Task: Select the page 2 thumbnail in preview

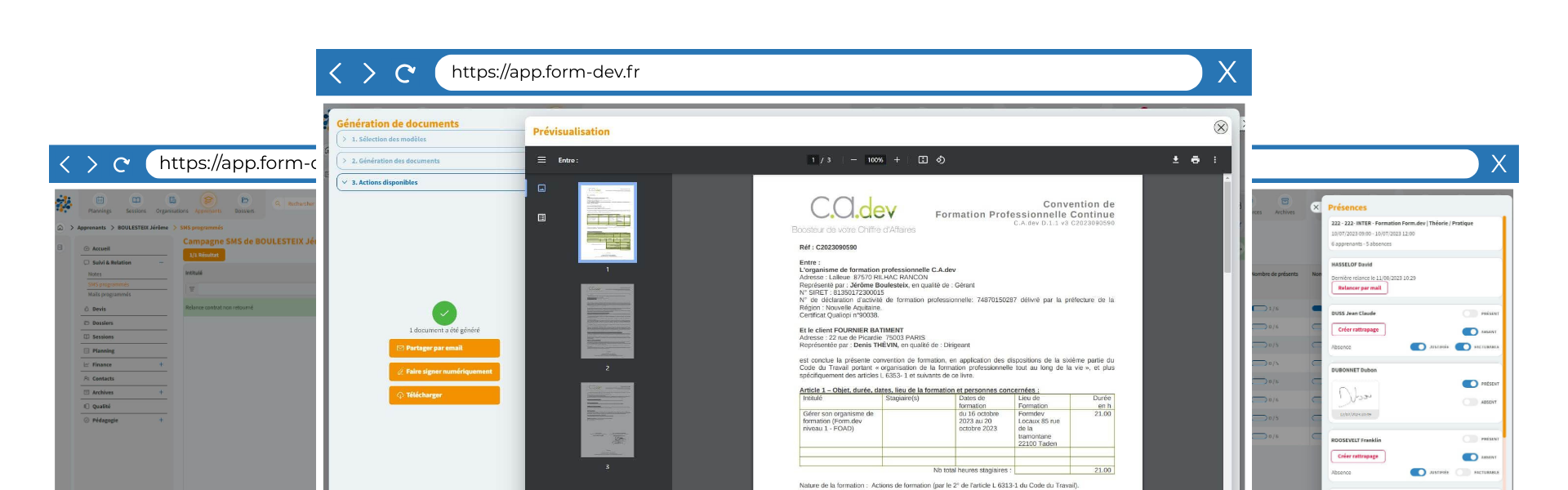Action: (x=607, y=322)
